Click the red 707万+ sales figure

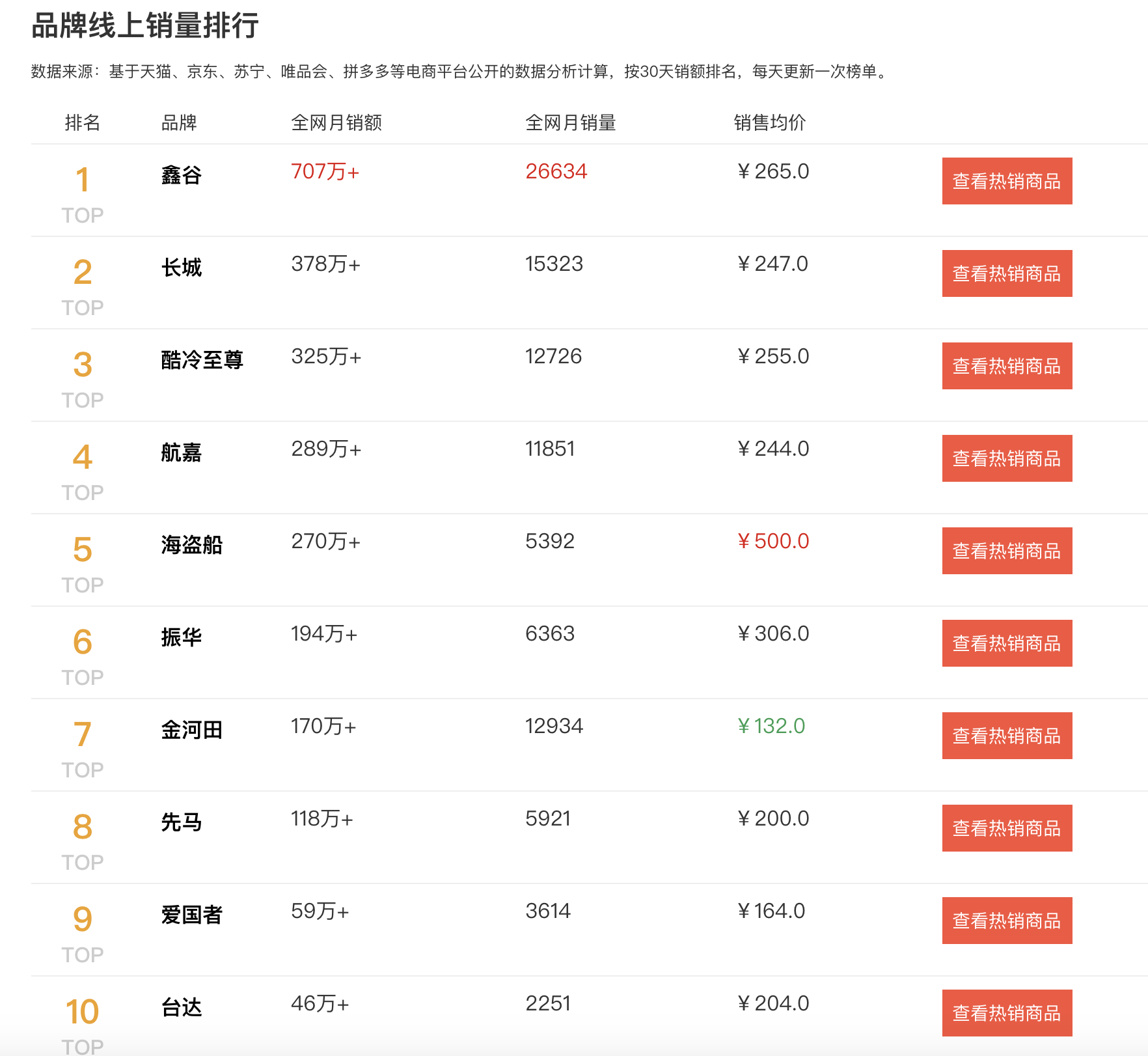click(x=326, y=171)
